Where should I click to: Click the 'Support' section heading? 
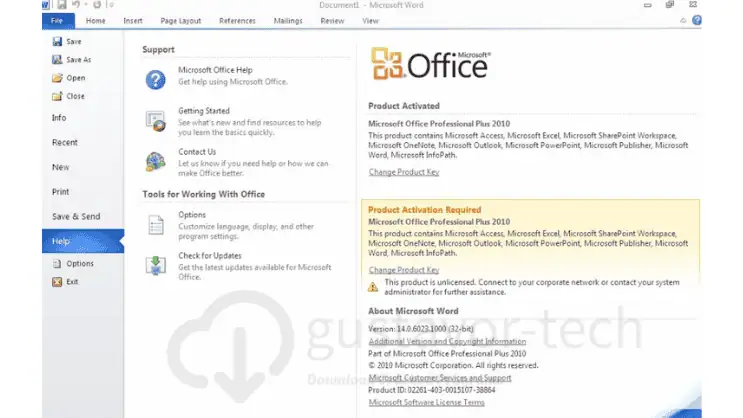point(158,49)
